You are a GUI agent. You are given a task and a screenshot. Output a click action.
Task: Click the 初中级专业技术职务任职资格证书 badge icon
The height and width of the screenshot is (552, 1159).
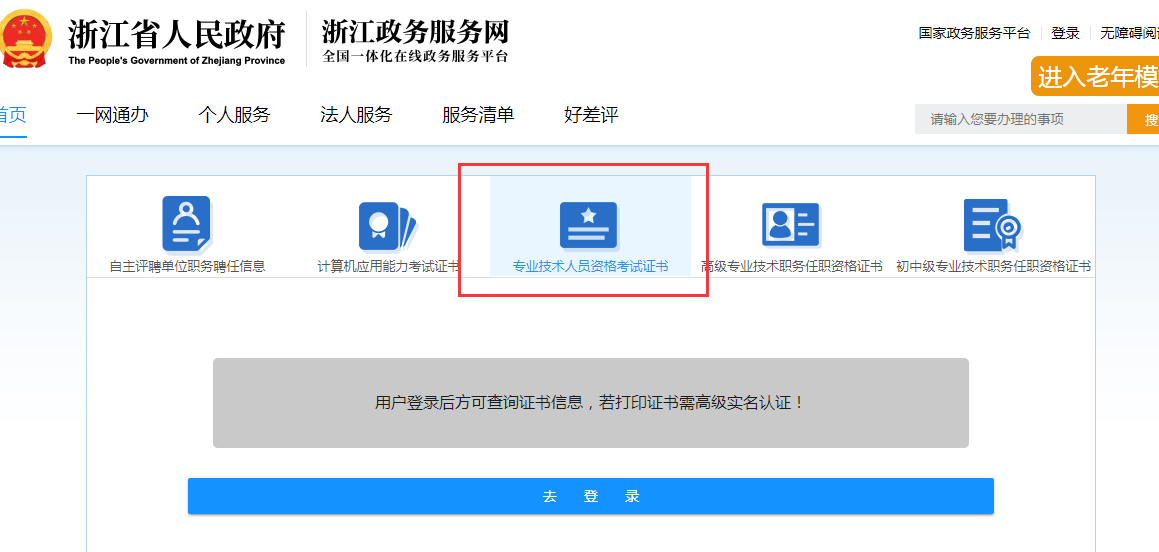click(x=993, y=225)
